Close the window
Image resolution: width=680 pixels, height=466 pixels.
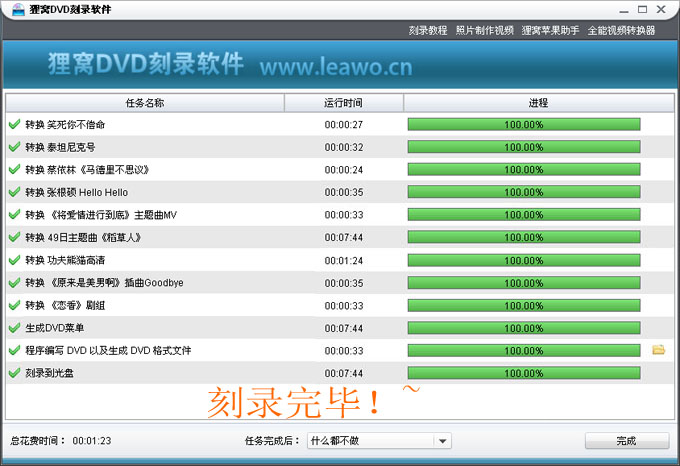tap(661, 9)
